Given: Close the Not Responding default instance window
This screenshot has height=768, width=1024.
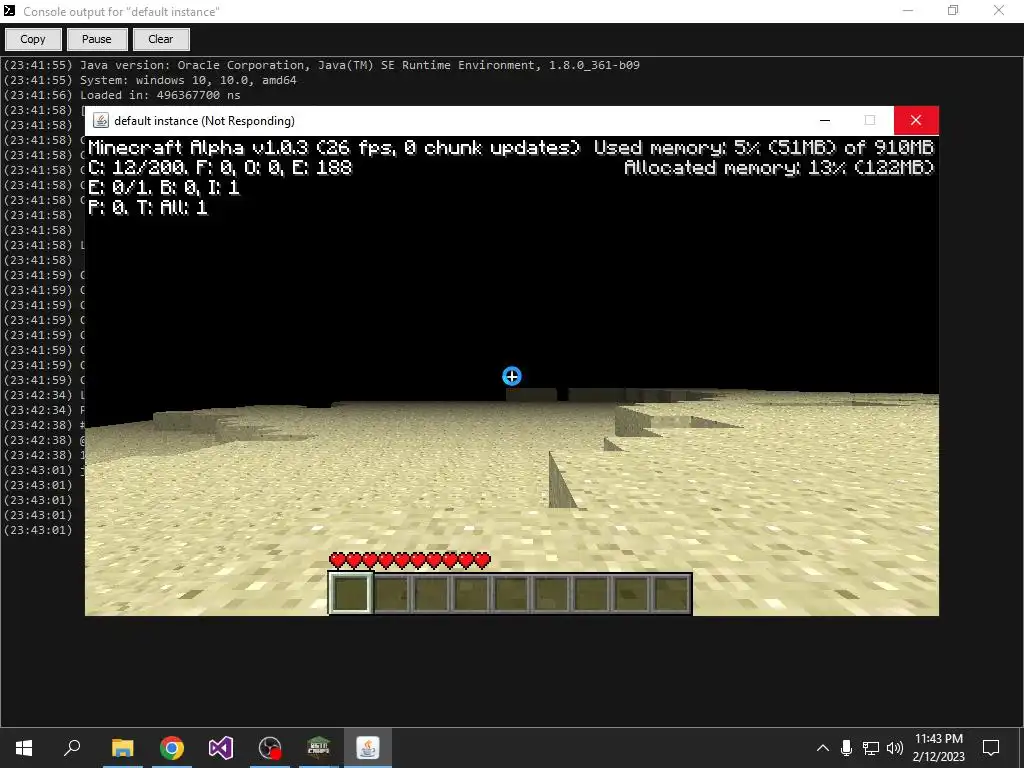Looking at the screenshot, I should [x=916, y=120].
